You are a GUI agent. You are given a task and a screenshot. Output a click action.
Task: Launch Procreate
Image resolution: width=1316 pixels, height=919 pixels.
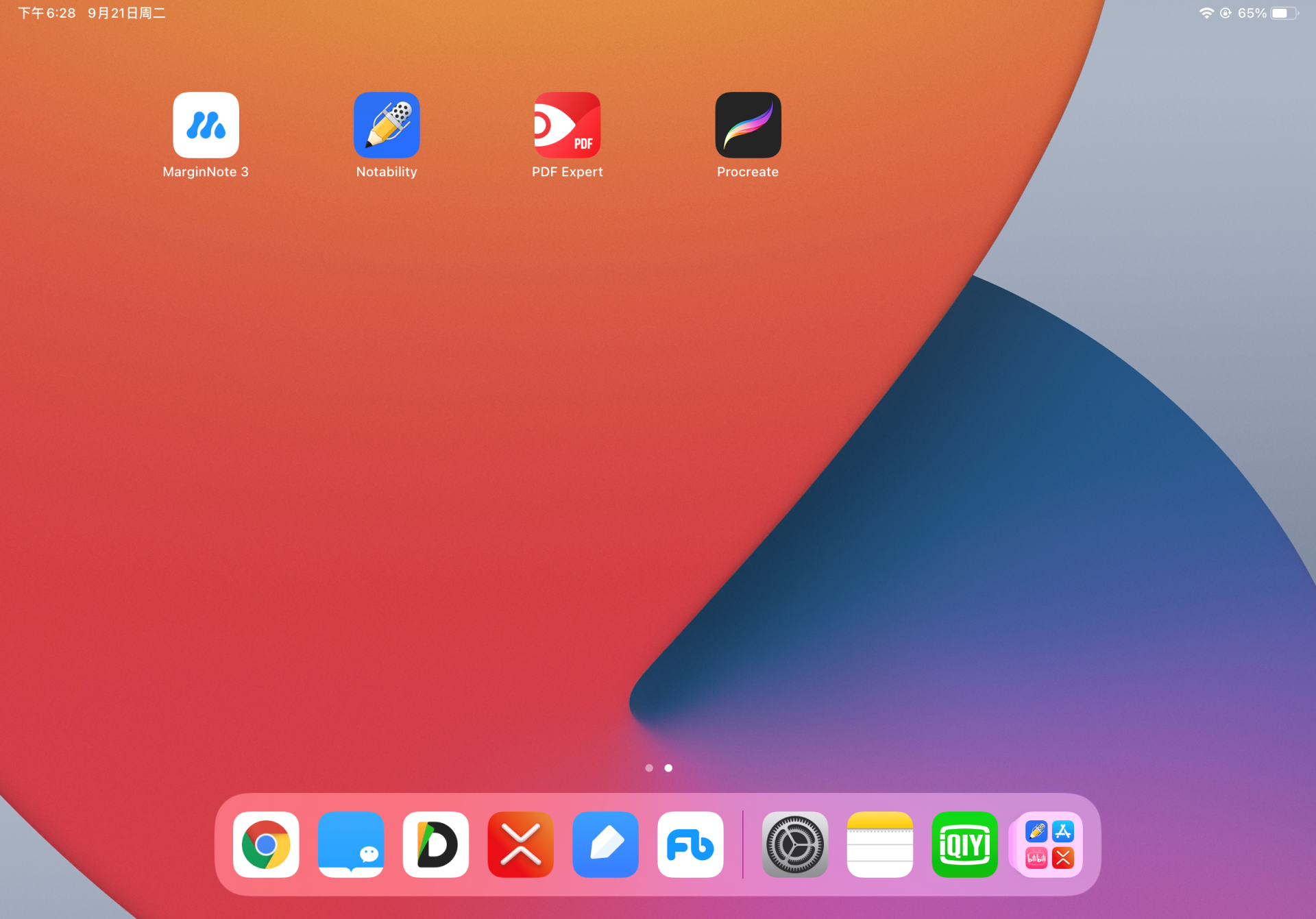pos(747,125)
